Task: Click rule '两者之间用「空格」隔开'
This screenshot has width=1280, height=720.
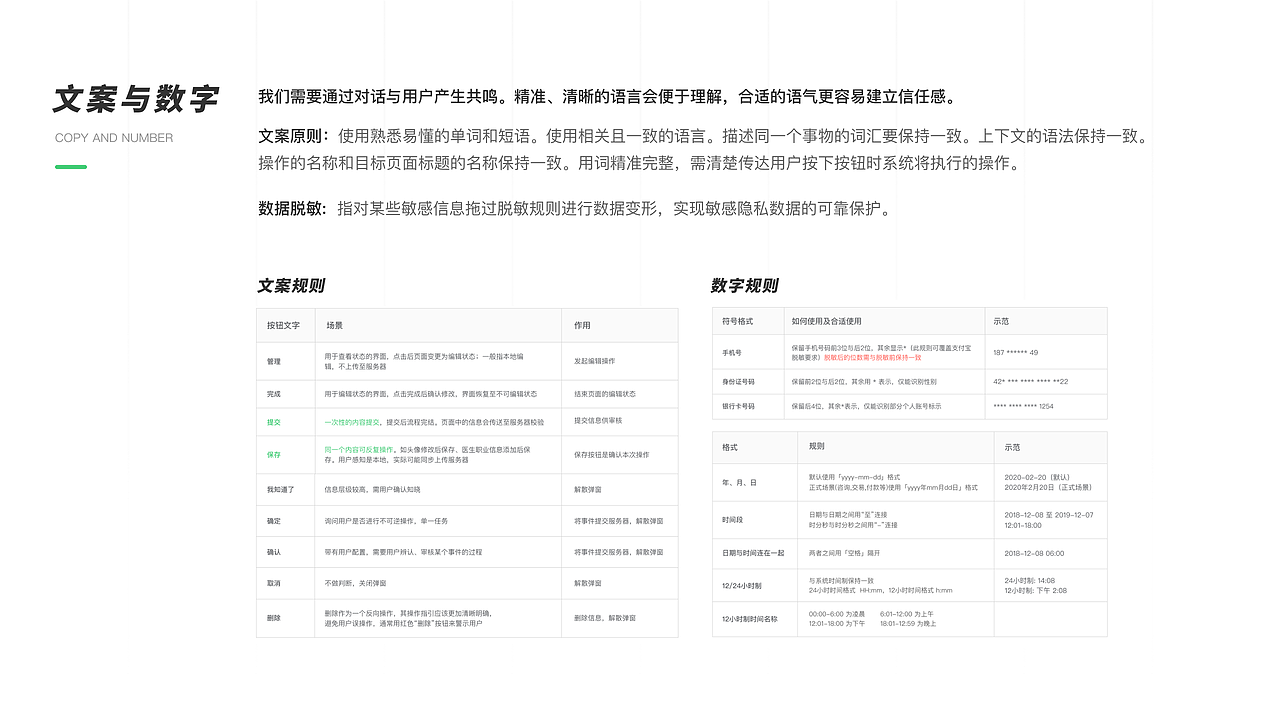Action: (x=845, y=553)
